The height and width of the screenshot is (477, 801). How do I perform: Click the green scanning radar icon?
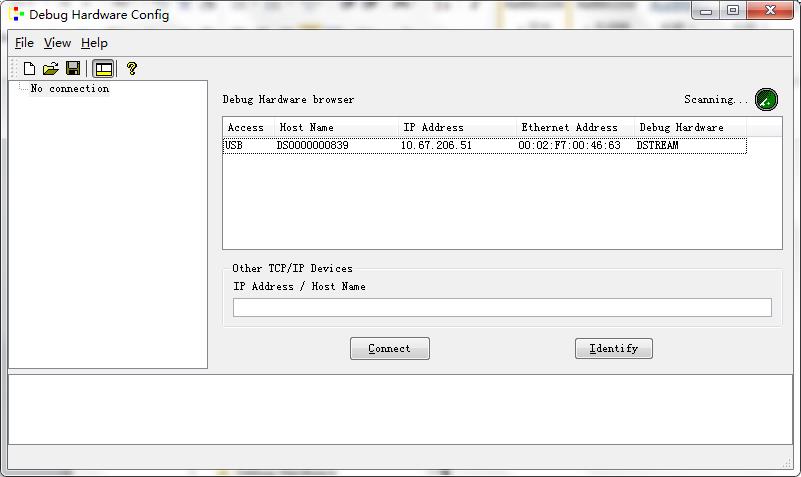click(766, 100)
